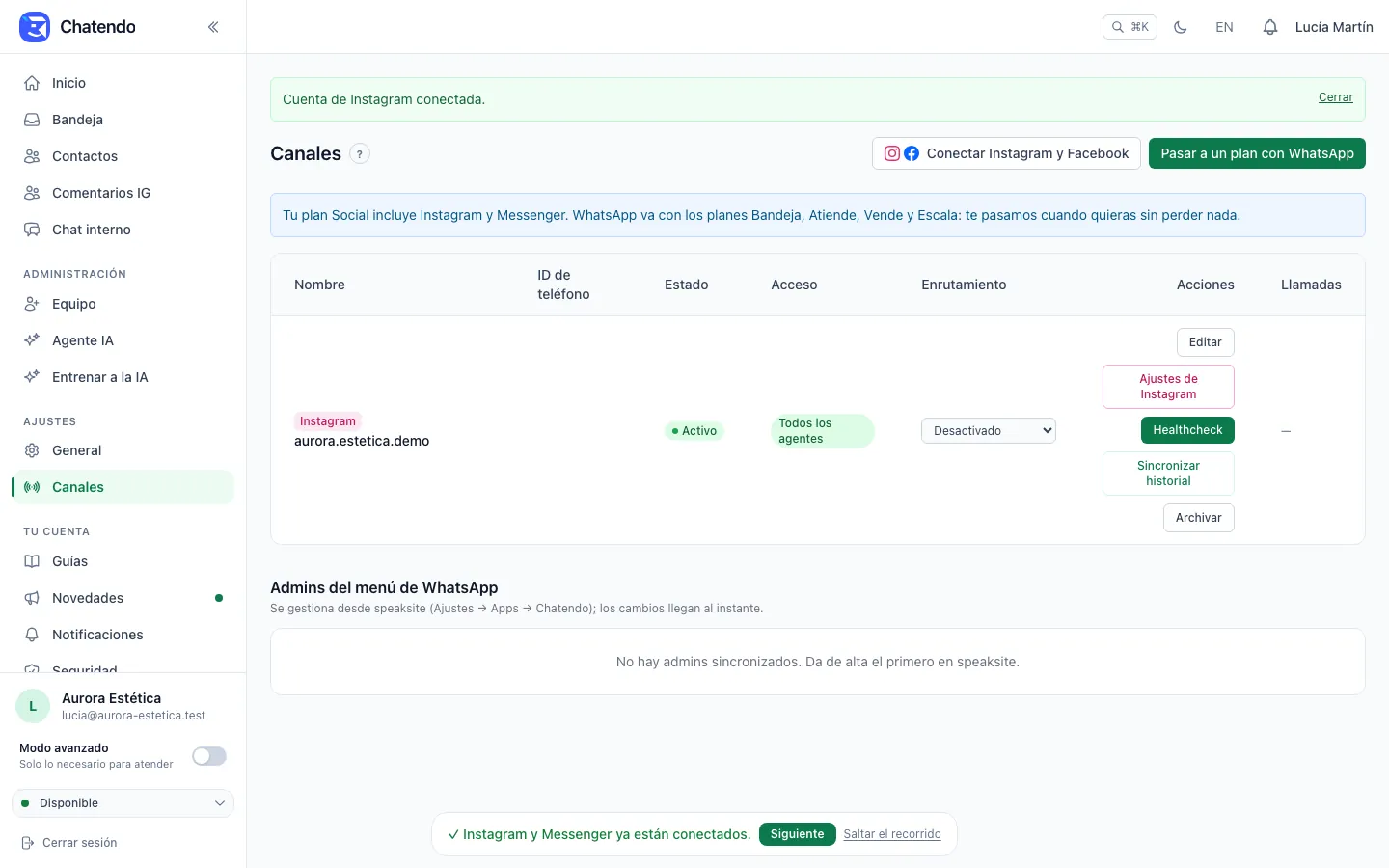The height and width of the screenshot is (868, 1389).
Task: Open the search ⌘K box
Action: (x=1130, y=27)
